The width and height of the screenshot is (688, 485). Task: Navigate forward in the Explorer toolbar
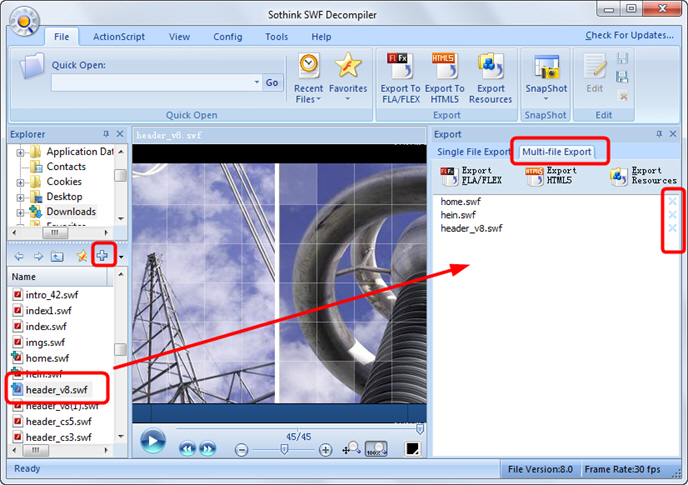pyautogui.click(x=38, y=256)
